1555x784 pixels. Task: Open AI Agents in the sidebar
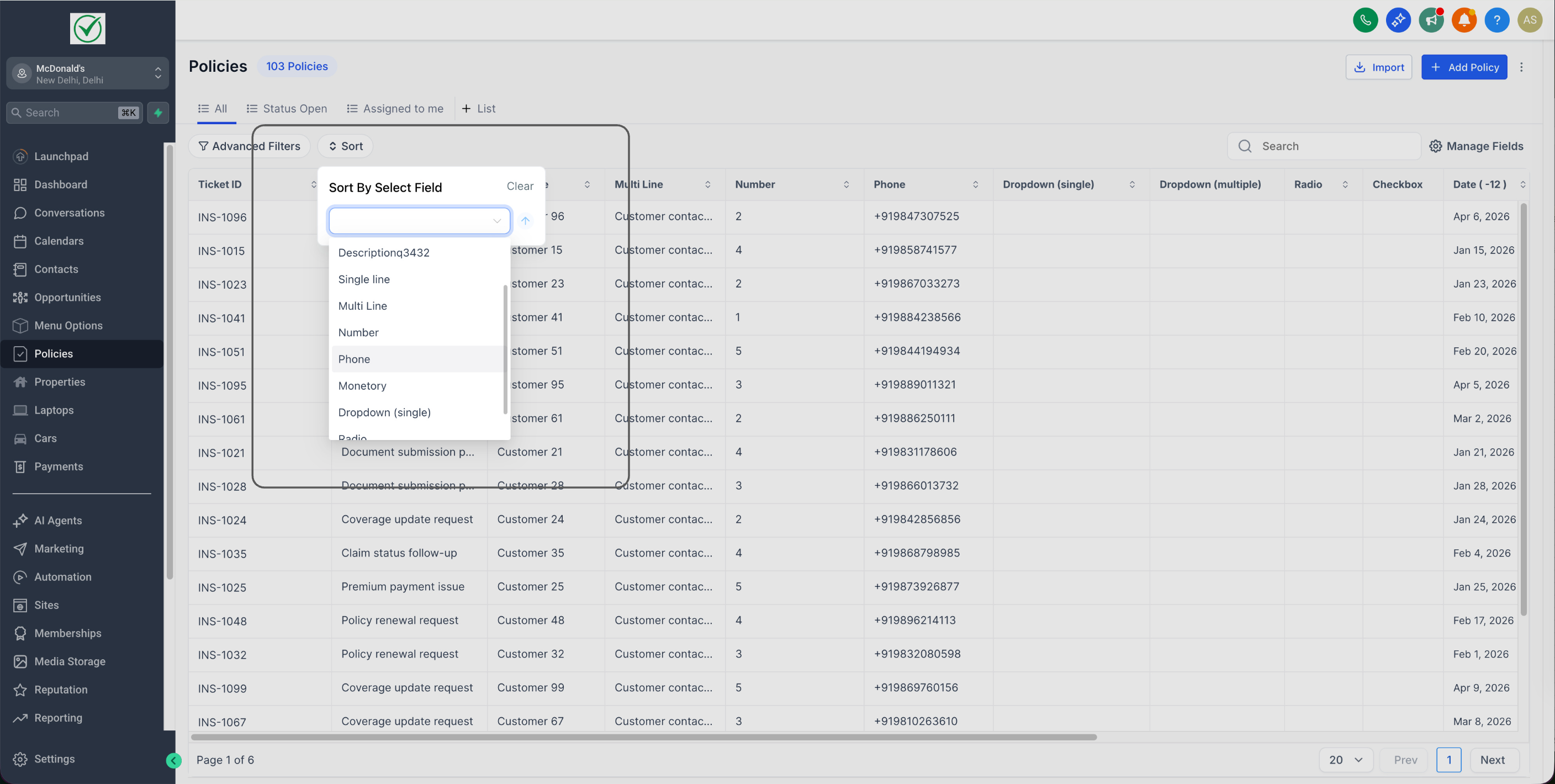click(58, 520)
